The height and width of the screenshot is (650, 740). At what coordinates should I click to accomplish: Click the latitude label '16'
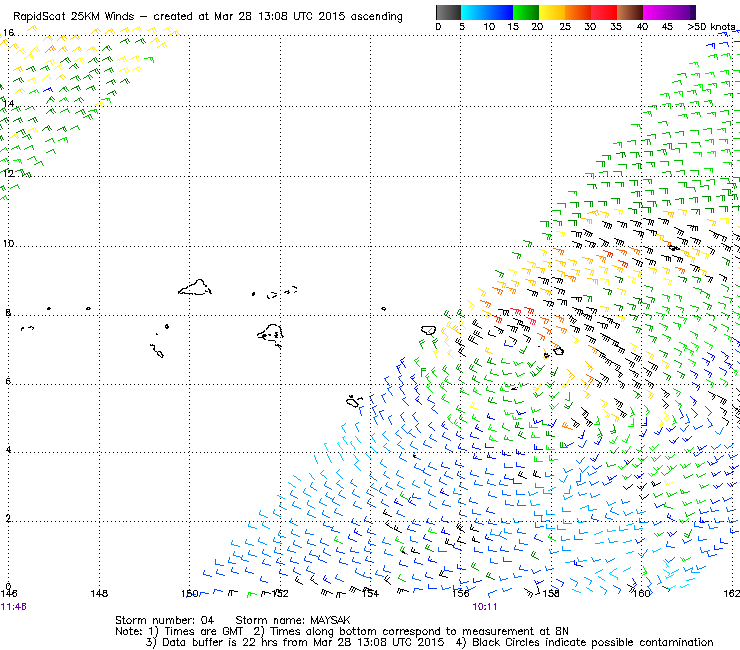click(x=8, y=33)
